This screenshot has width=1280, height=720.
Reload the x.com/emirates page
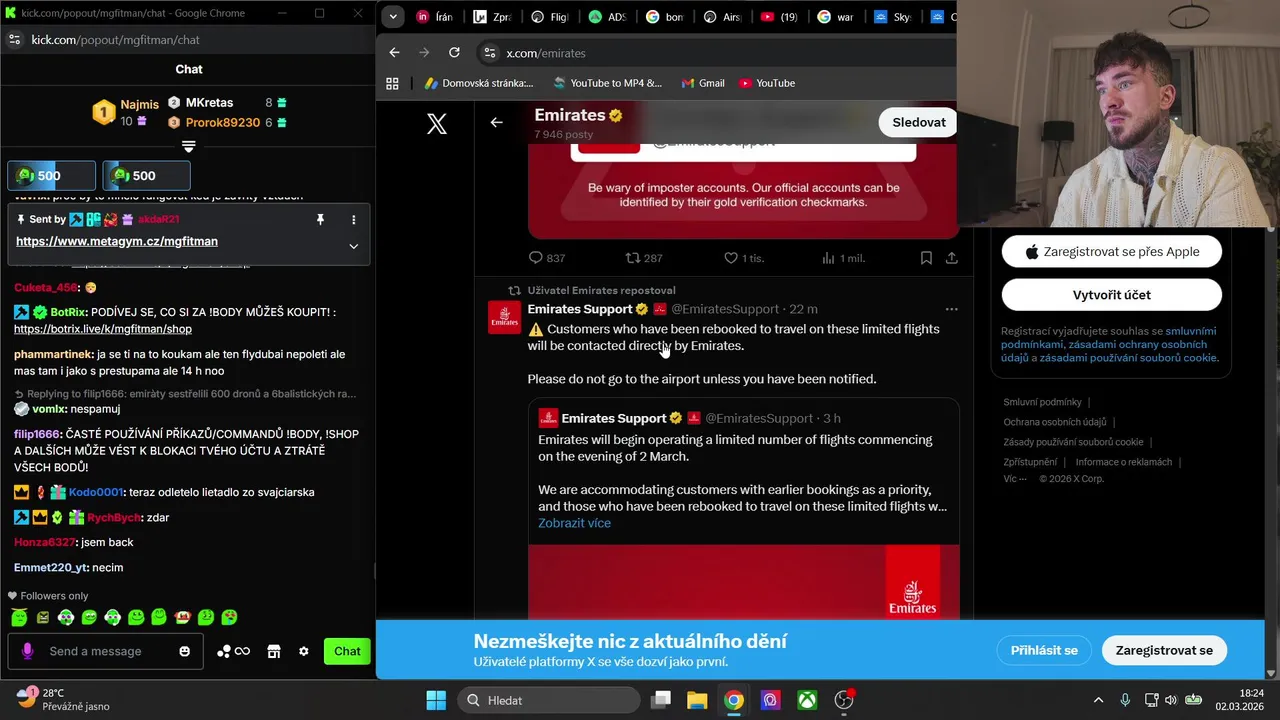click(454, 53)
